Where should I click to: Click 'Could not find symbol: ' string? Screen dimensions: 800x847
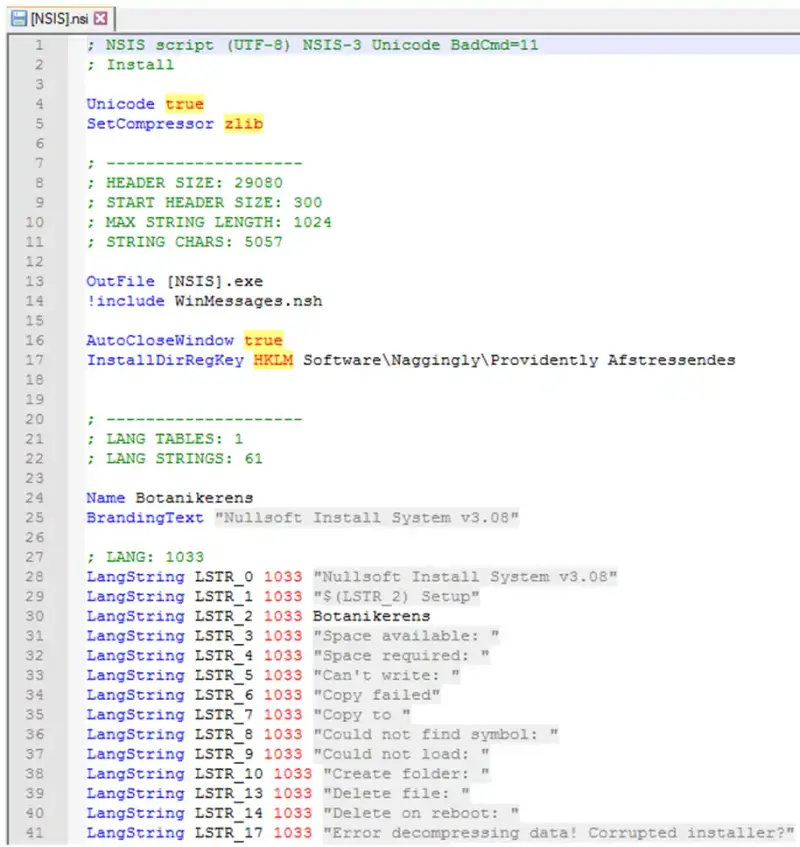coord(435,734)
